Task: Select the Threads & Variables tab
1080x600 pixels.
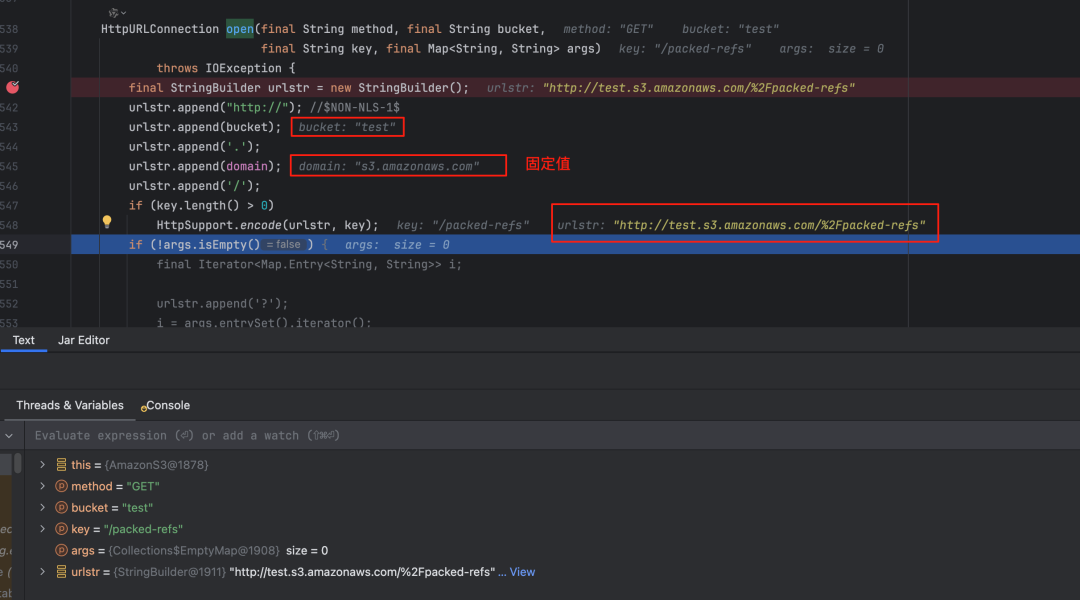Action: pyautogui.click(x=70, y=405)
